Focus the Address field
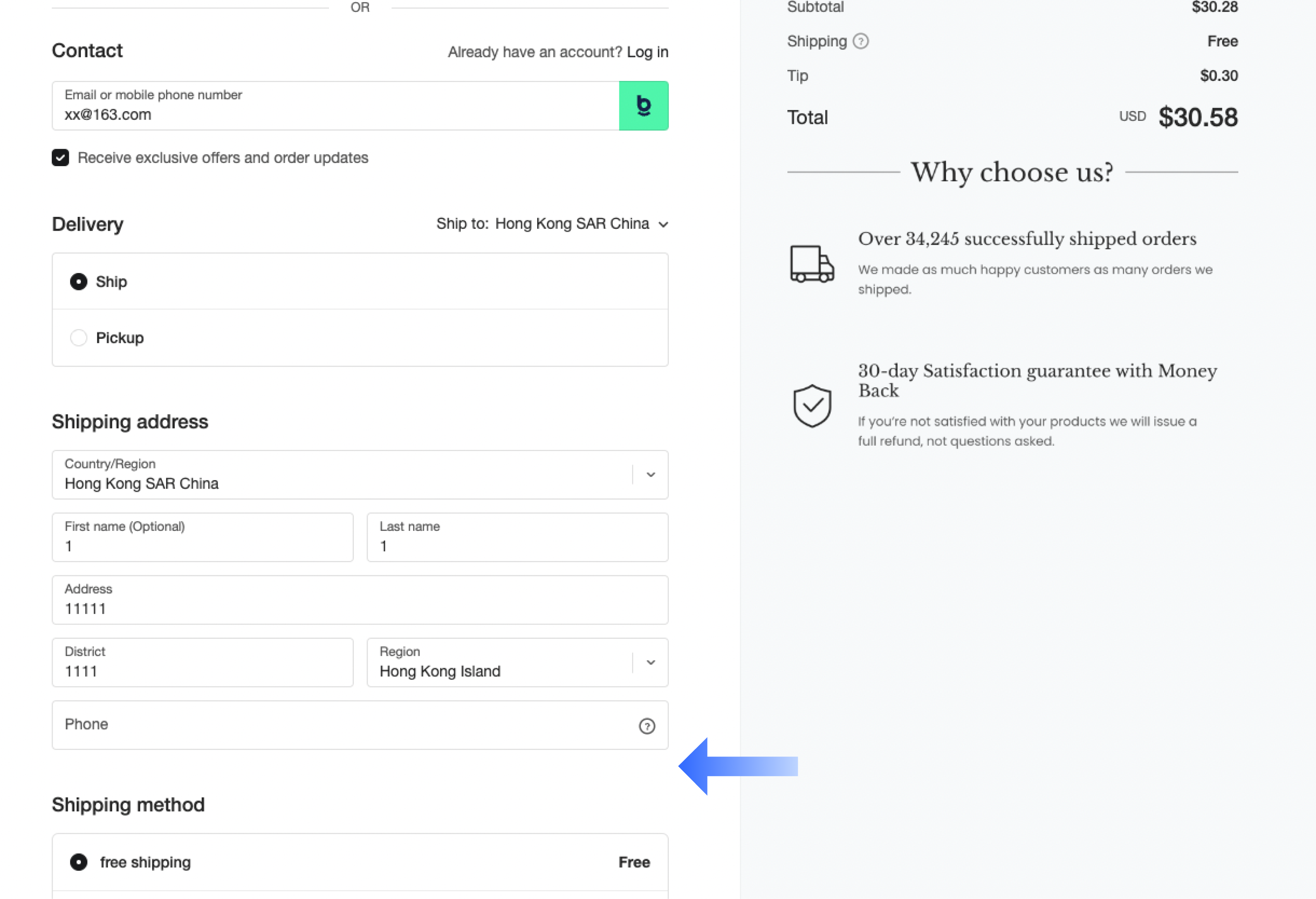This screenshot has height=899, width=1316. tap(360, 600)
